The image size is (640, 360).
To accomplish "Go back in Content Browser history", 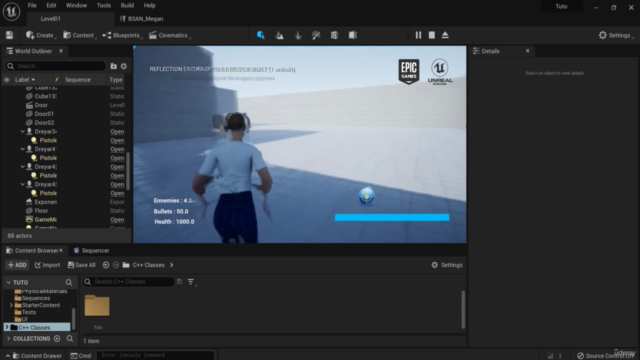I will (106, 265).
